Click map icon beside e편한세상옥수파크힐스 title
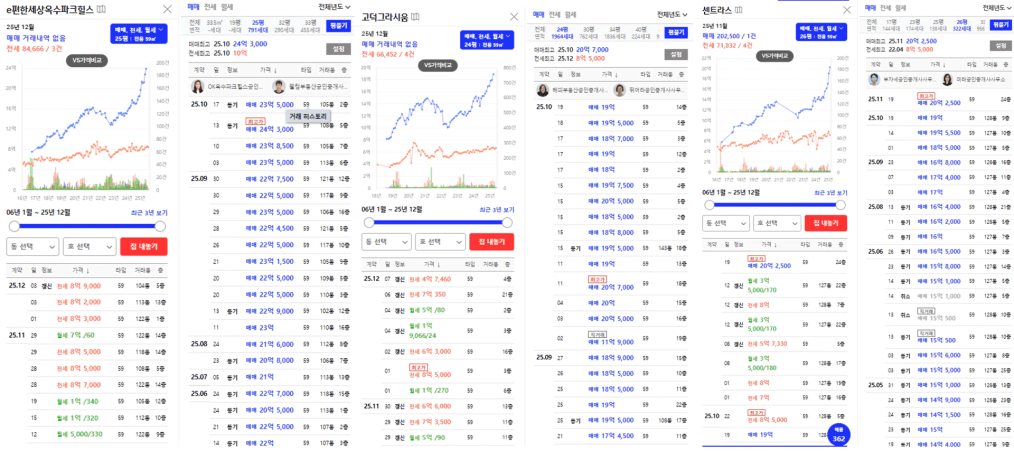 (100, 9)
